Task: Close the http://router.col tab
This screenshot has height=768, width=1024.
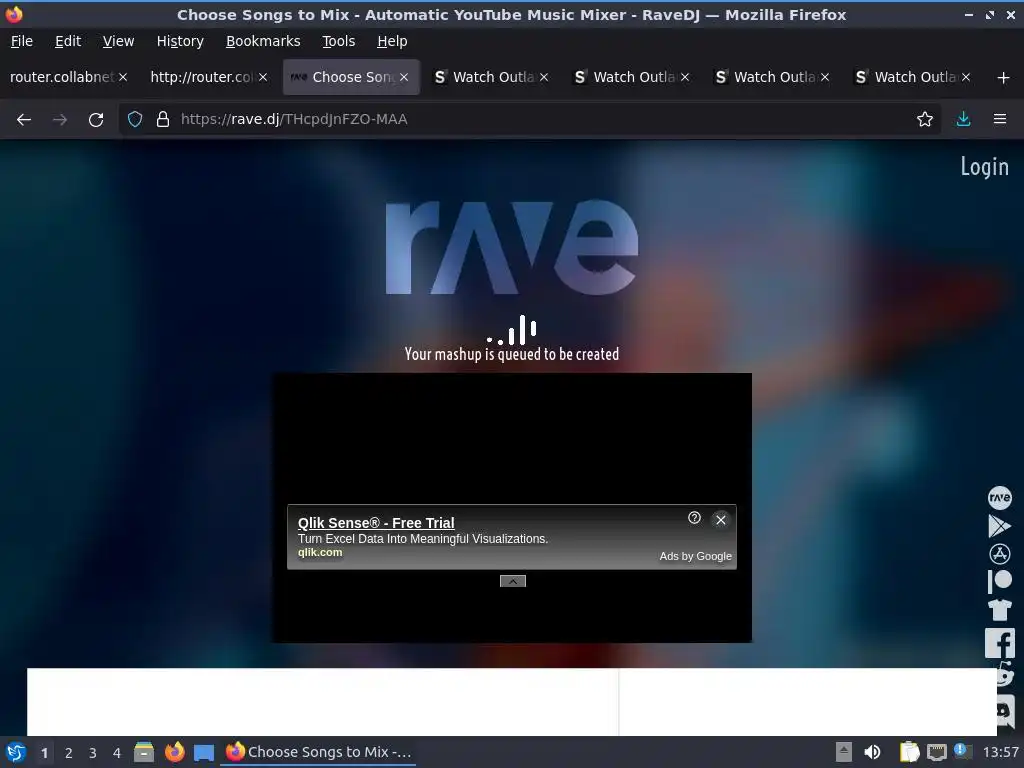Action: [x=263, y=77]
